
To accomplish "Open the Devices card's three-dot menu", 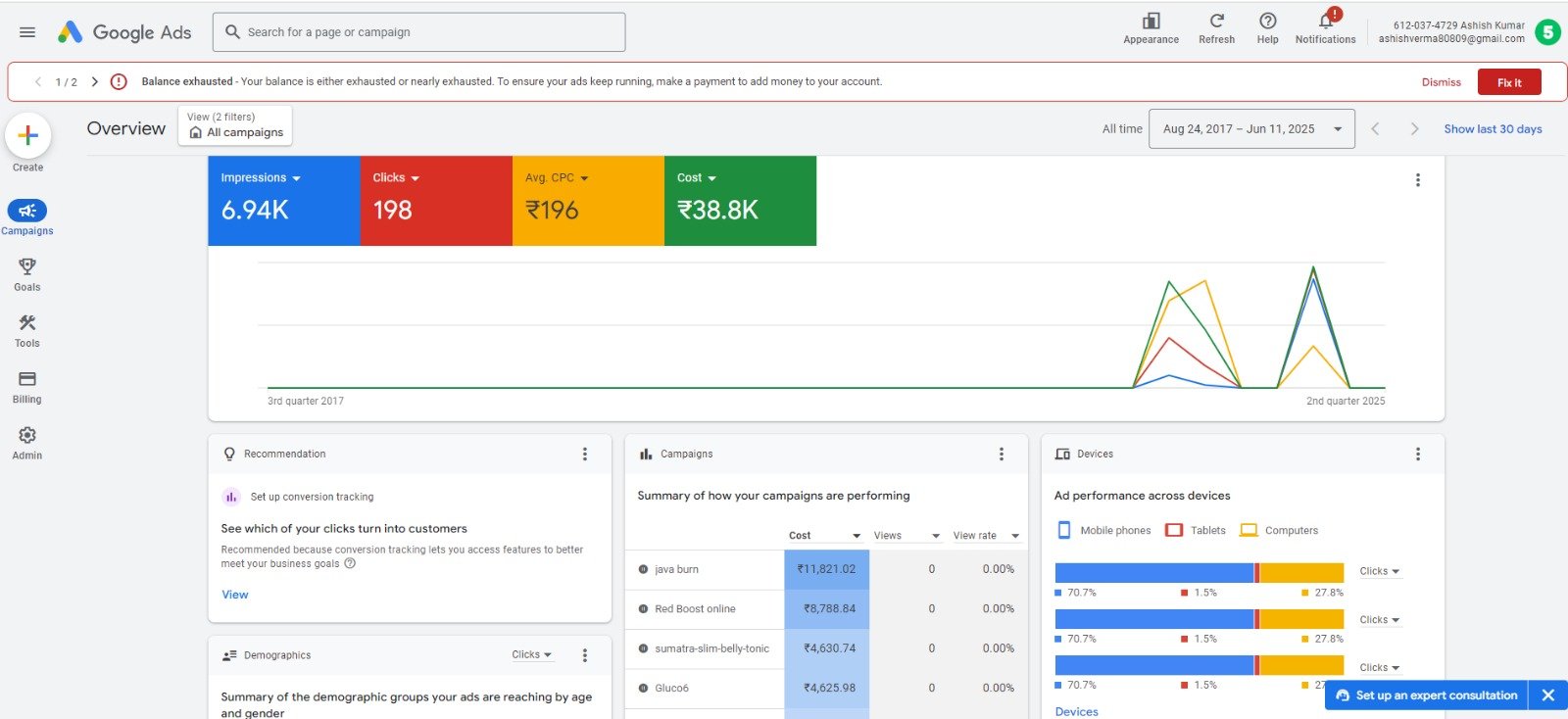I will pyautogui.click(x=1417, y=454).
